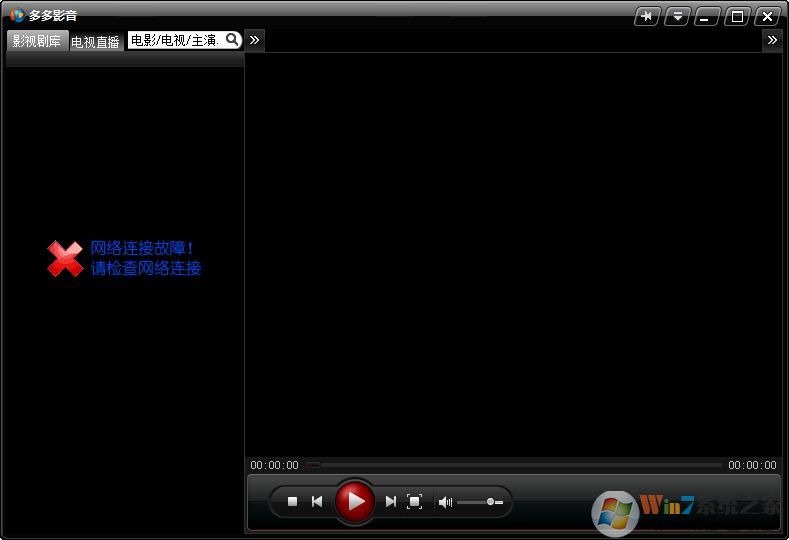Toggle fullscreen video mode
This screenshot has width=789, height=540.
(x=414, y=502)
